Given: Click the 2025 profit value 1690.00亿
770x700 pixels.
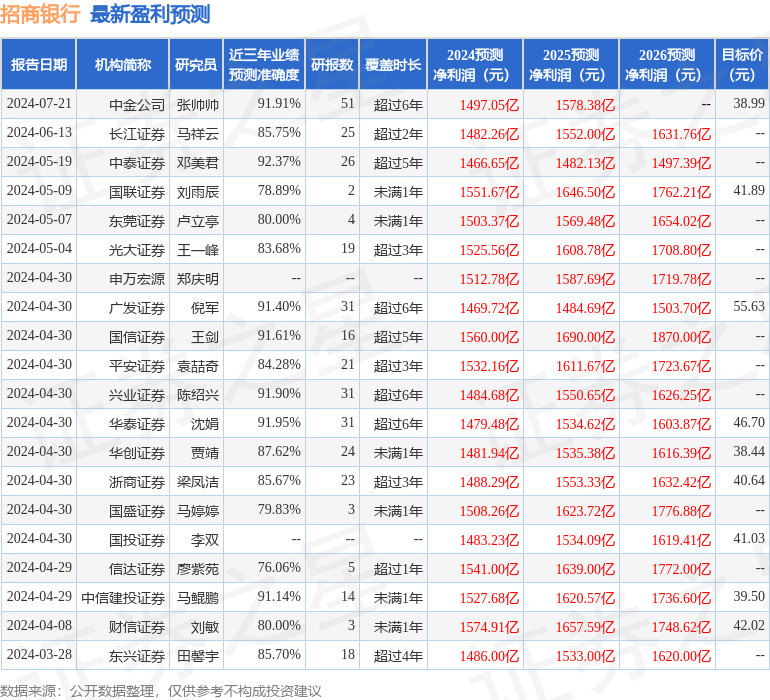Looking at the screenshot, I should (x=585, y=337).
